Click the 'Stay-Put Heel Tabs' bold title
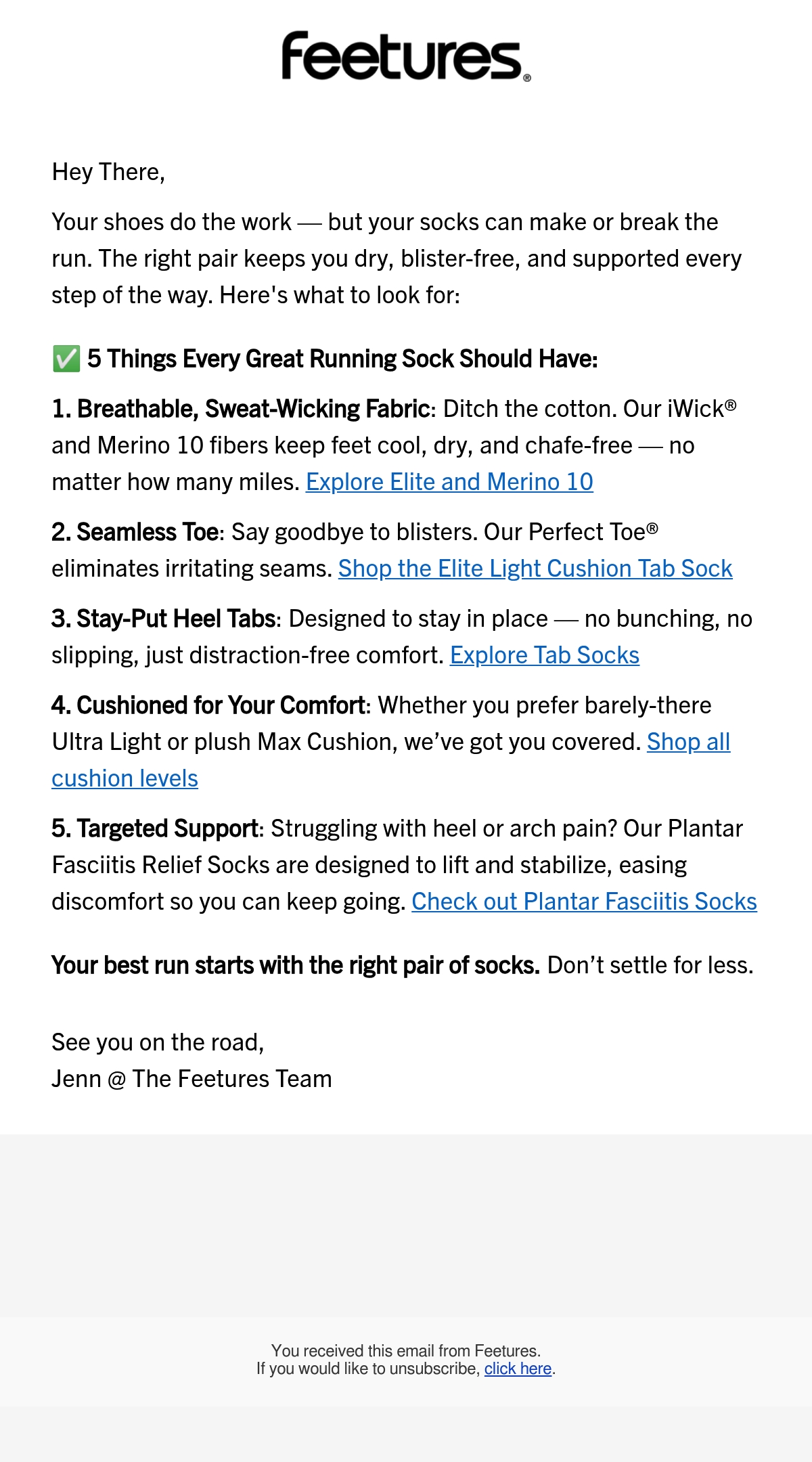 pyautogui.click(x=176, y=619)
